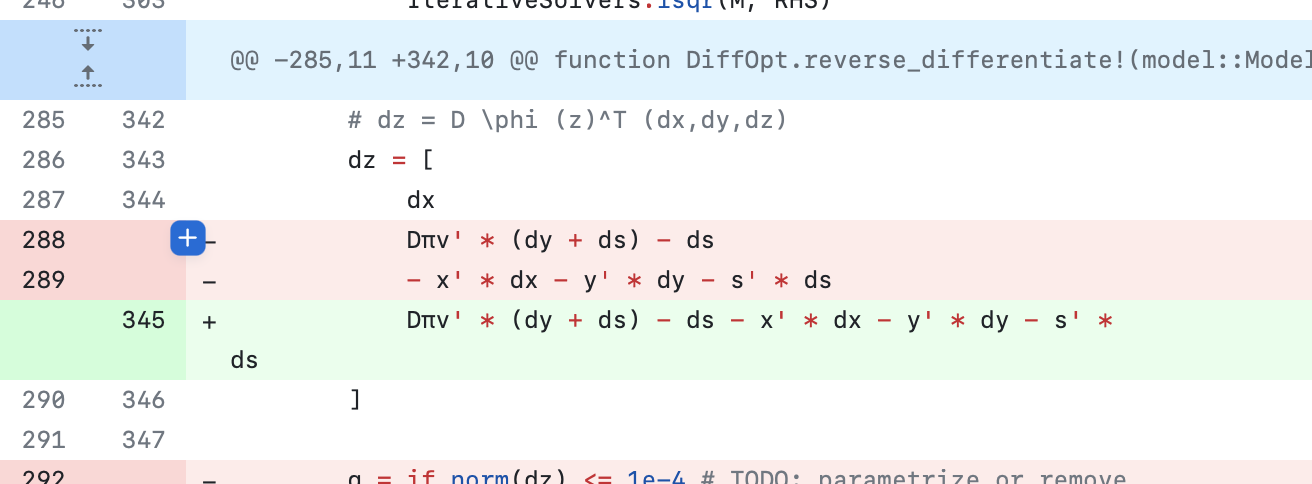The width and height of the screenshot is (1312, 484).
Task: Select deleted line "Dπv' * (dy + ds) - ds"
Action: pyautogui.click(x=560, y=241)
